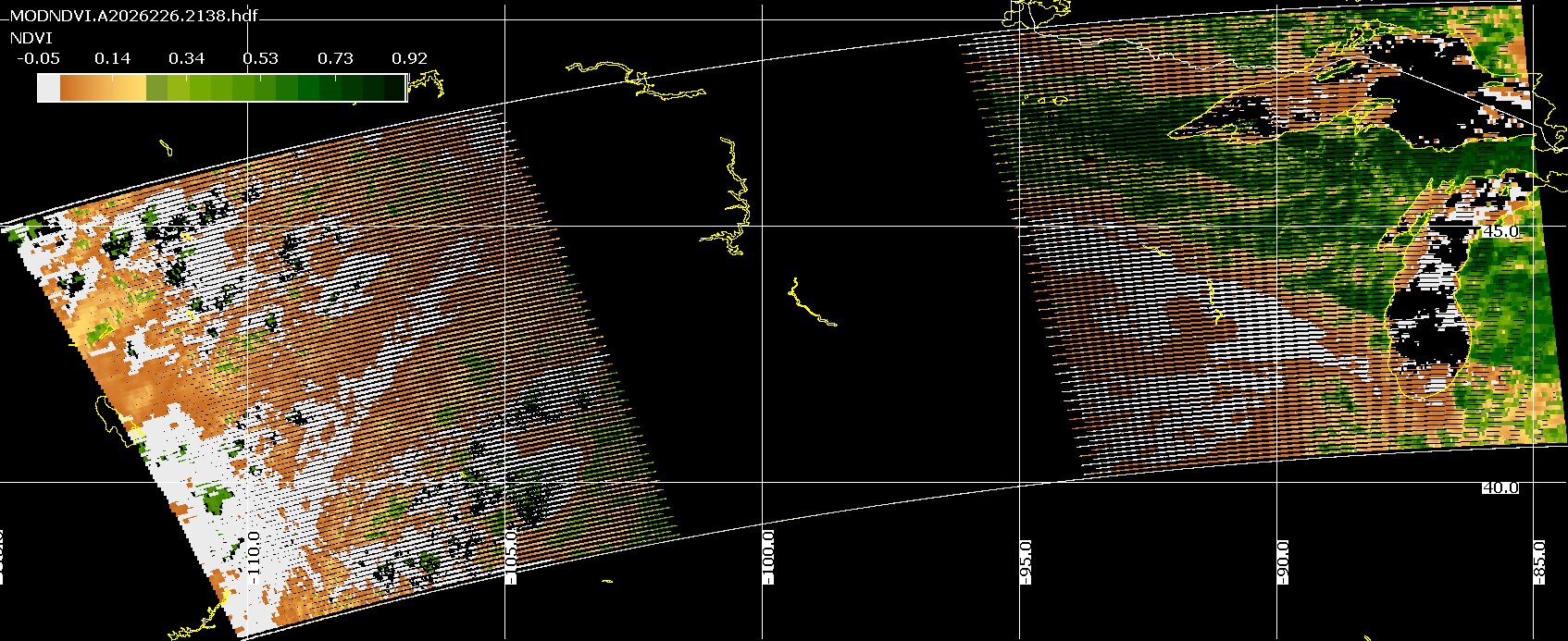Click the 0.53 colorbar value label
1568x641 pixels.
[260, 58]
